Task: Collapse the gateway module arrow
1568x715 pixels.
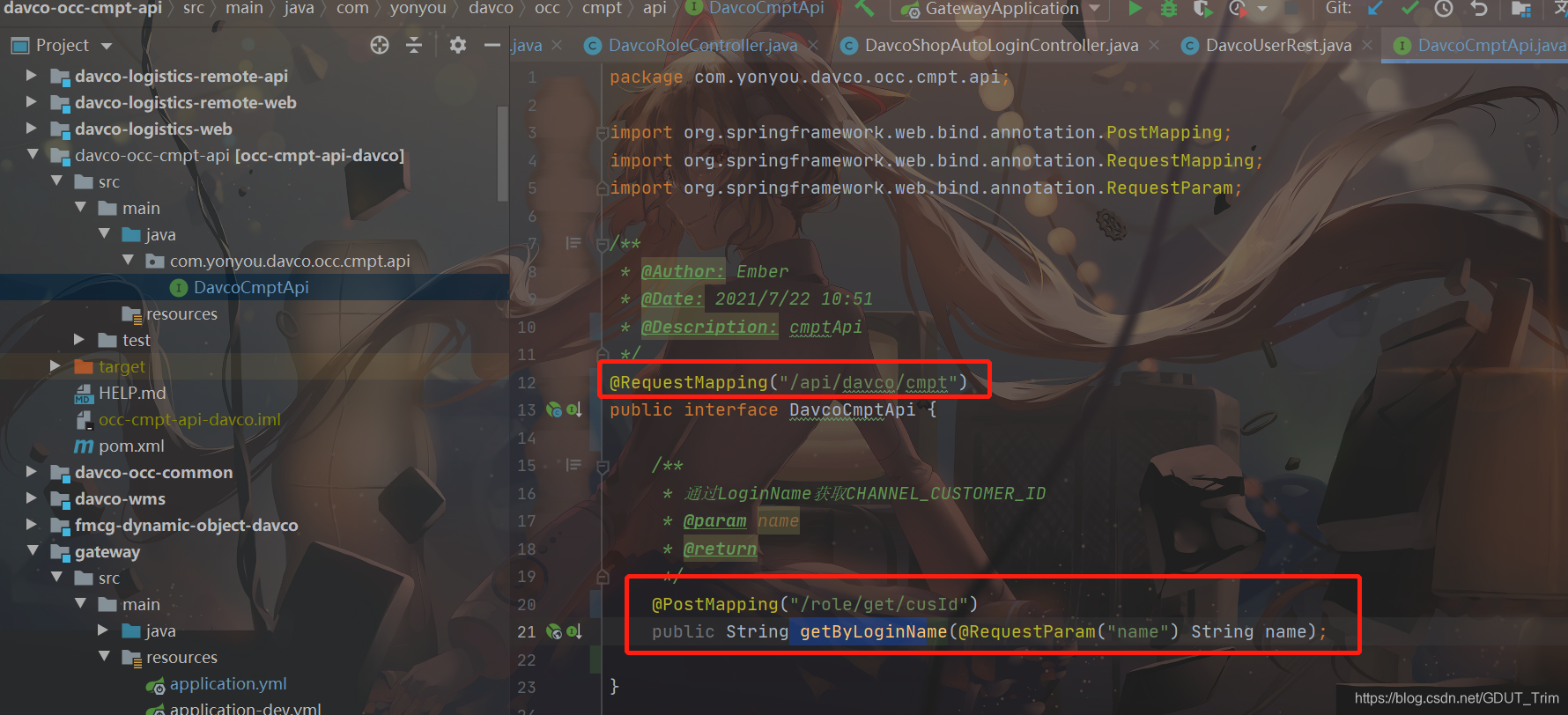Action: (x=33, y=551)
